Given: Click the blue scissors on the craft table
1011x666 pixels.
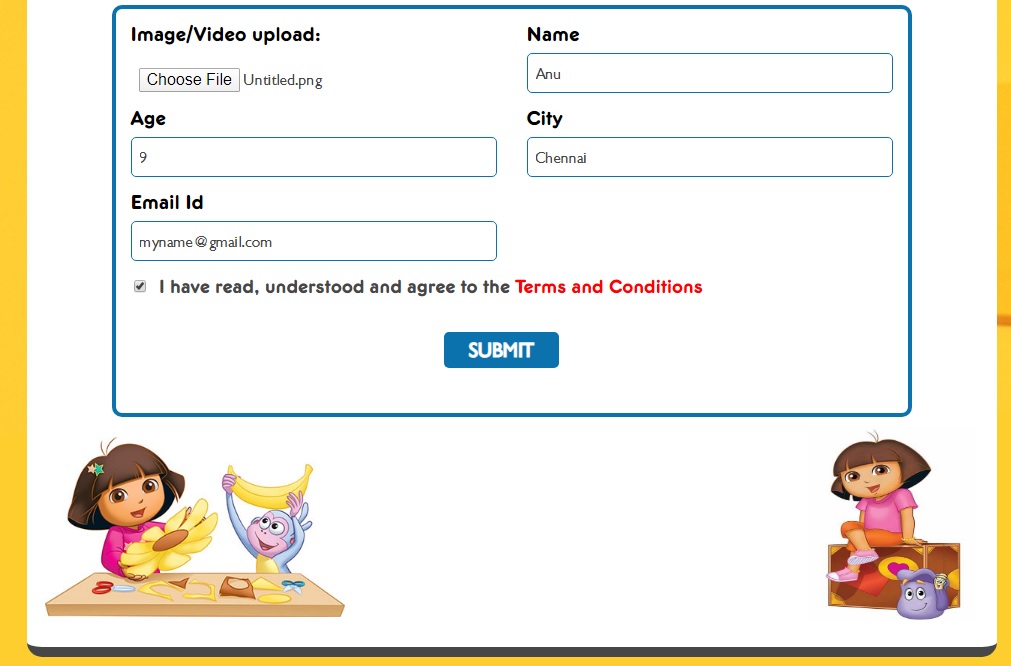Looking at the screenshot, I should [293, 586].
